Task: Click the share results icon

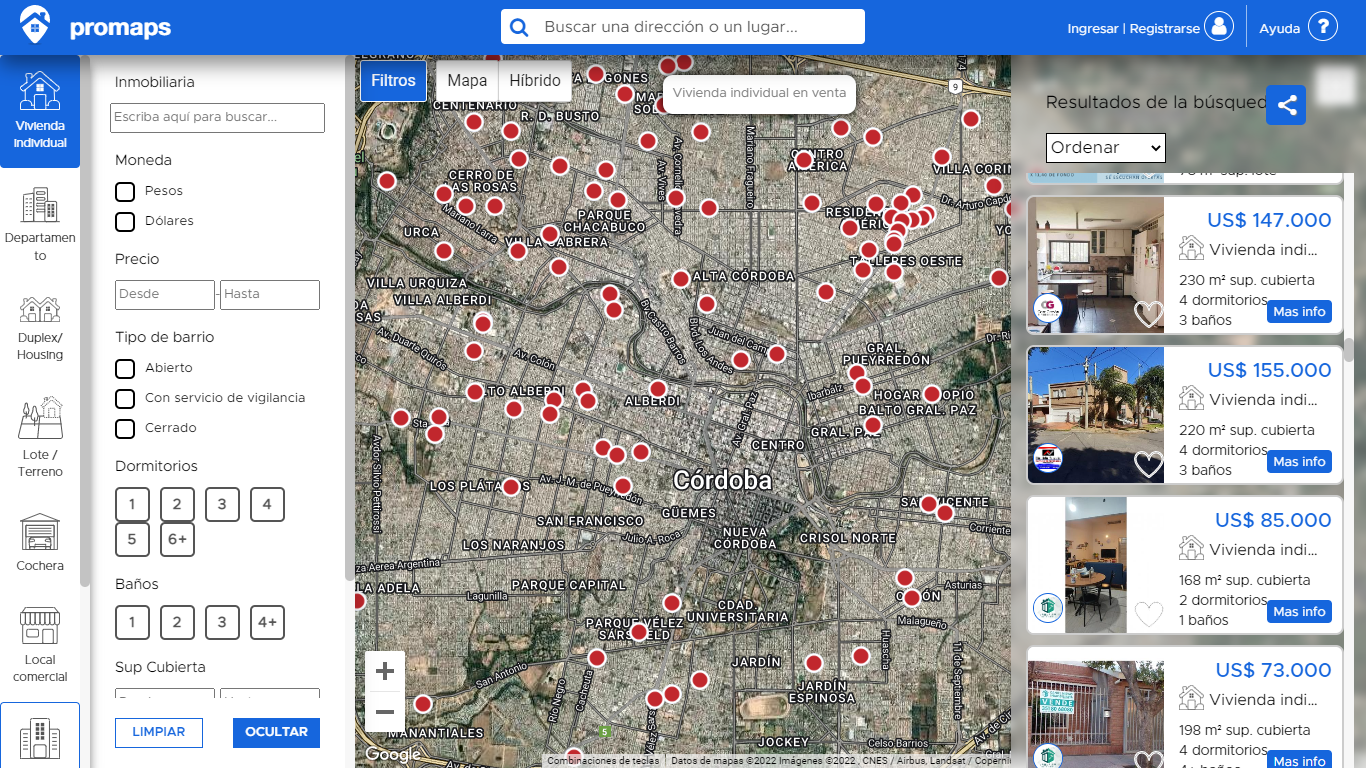Action: tap(1286, 105)
